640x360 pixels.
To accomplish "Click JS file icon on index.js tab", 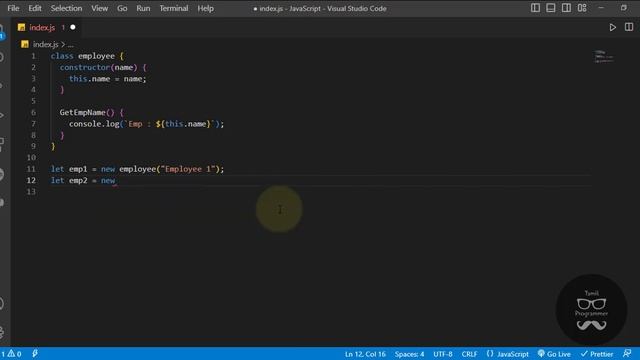I will point(22,27).
